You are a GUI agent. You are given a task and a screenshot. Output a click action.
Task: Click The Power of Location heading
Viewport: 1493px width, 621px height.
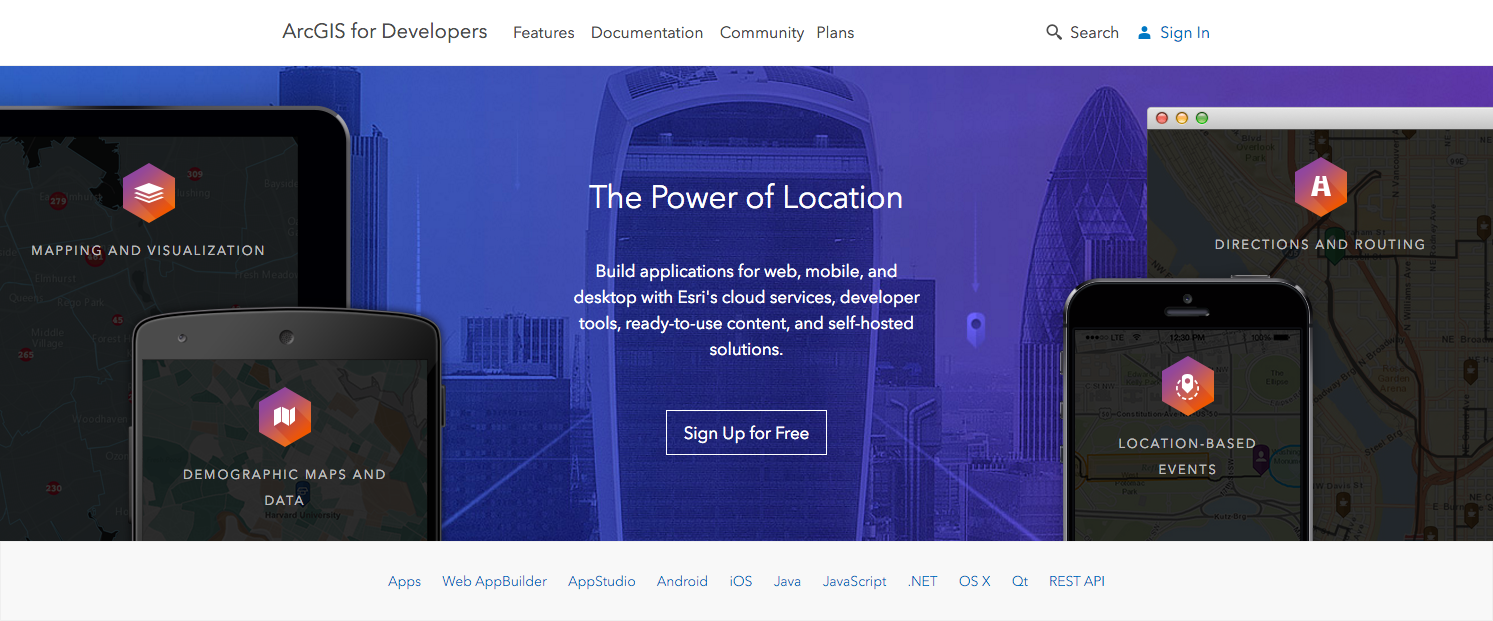point(746,197)
